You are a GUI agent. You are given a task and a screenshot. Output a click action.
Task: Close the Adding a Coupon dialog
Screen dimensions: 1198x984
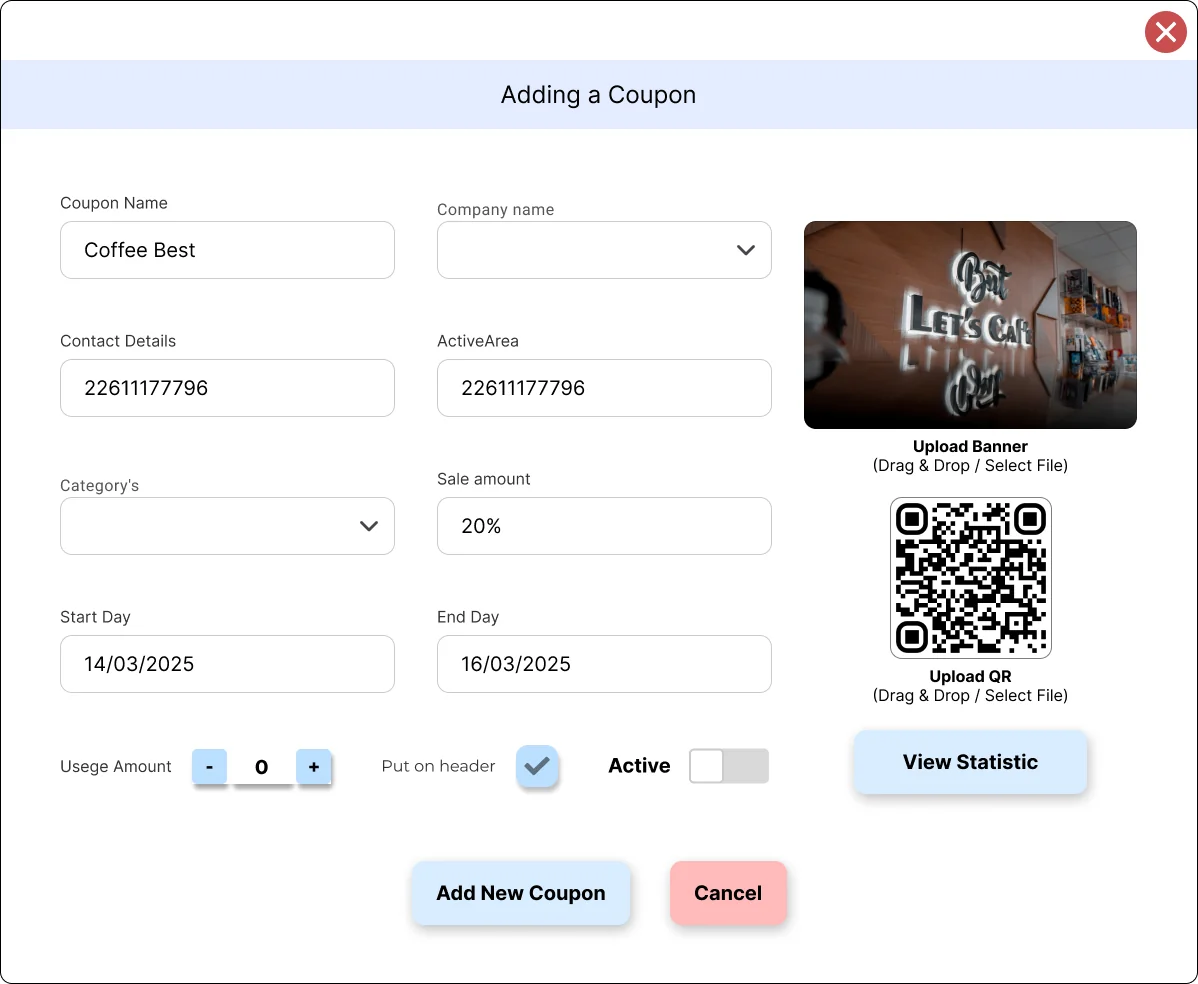pyautogui.click(x=1165, y=32)
